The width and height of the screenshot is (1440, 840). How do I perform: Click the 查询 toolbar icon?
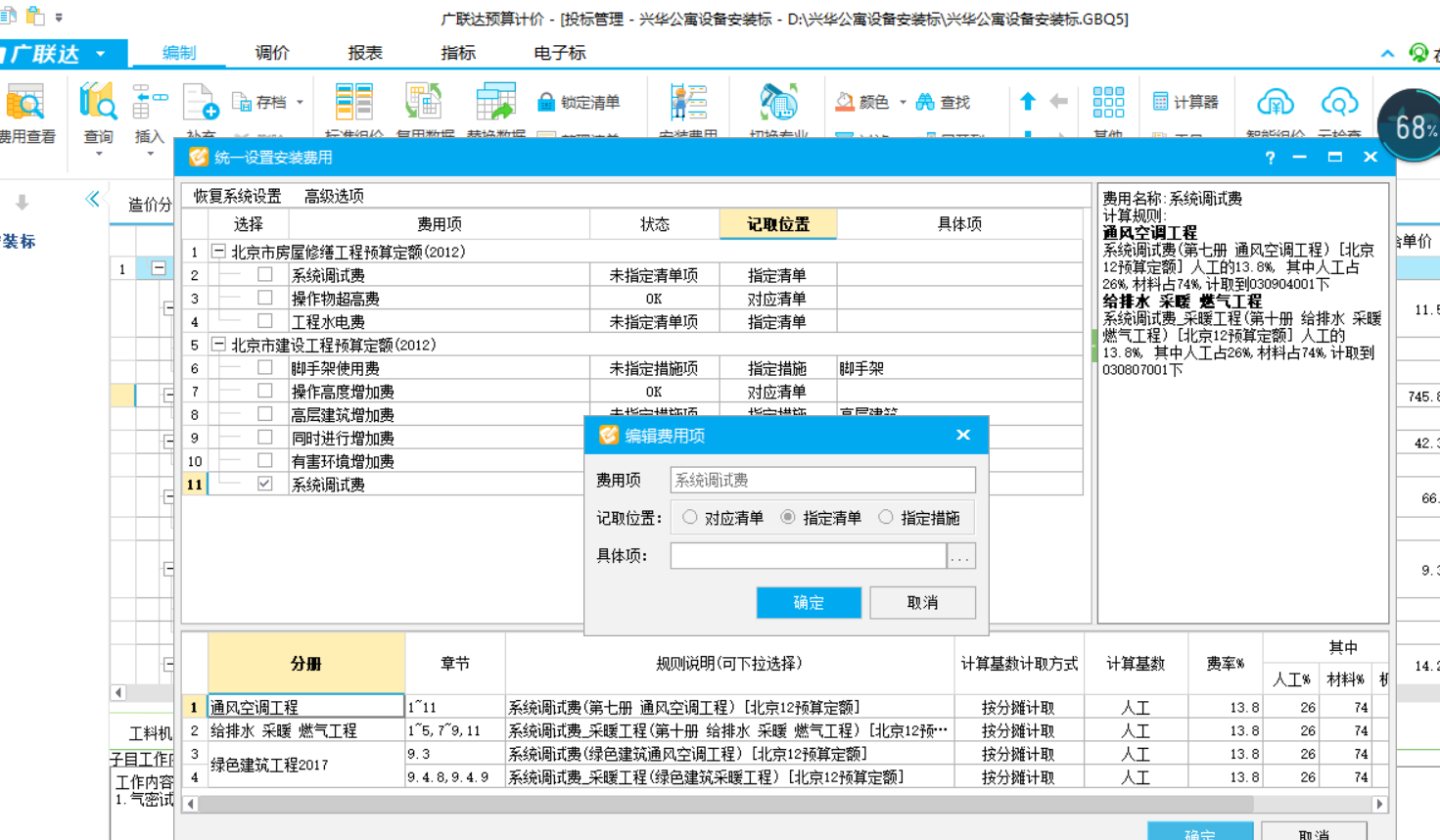point(98,103)
